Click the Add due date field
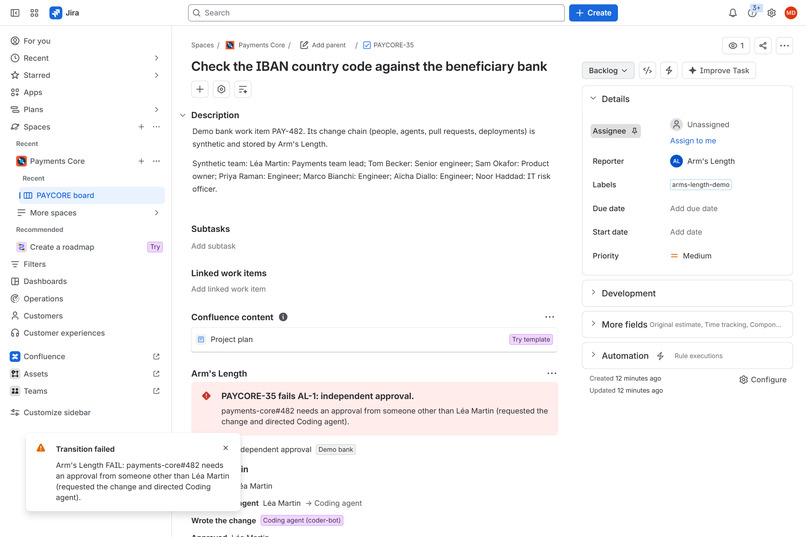The height and width of the screenshot is (537, 806). (693, 209)
